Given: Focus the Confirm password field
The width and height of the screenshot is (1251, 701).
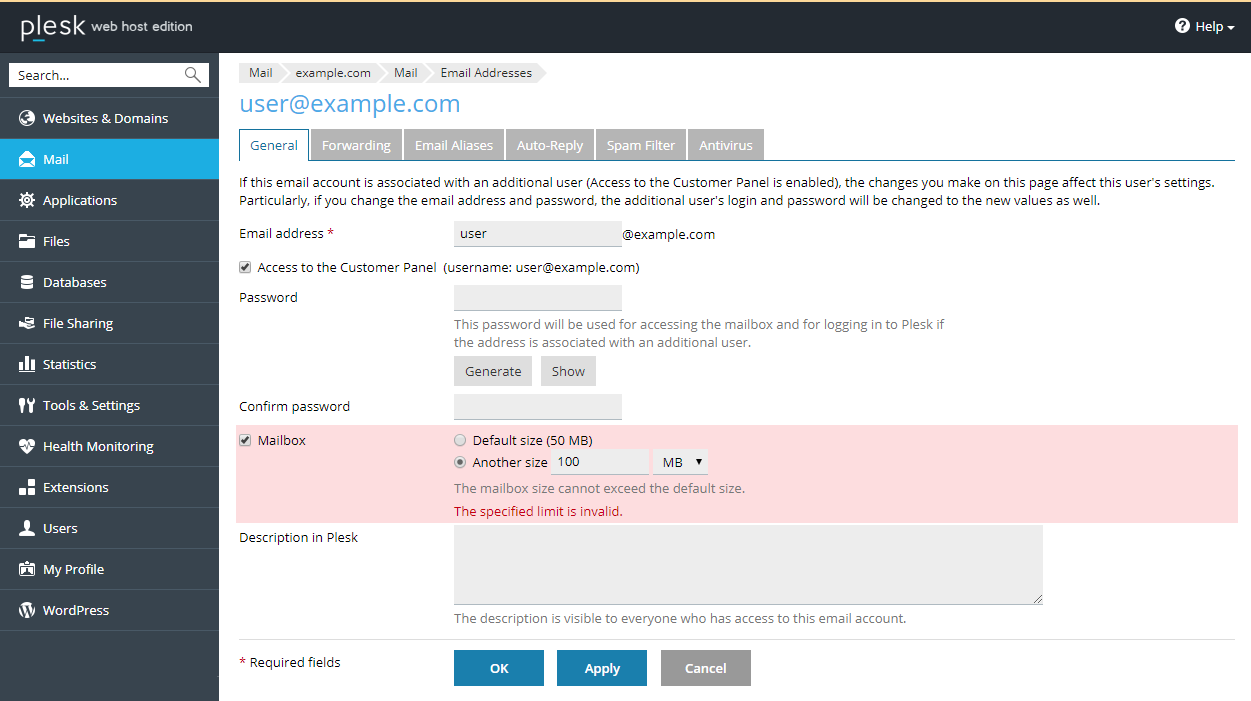Looking at the screenshot, I should coord(538,407).
